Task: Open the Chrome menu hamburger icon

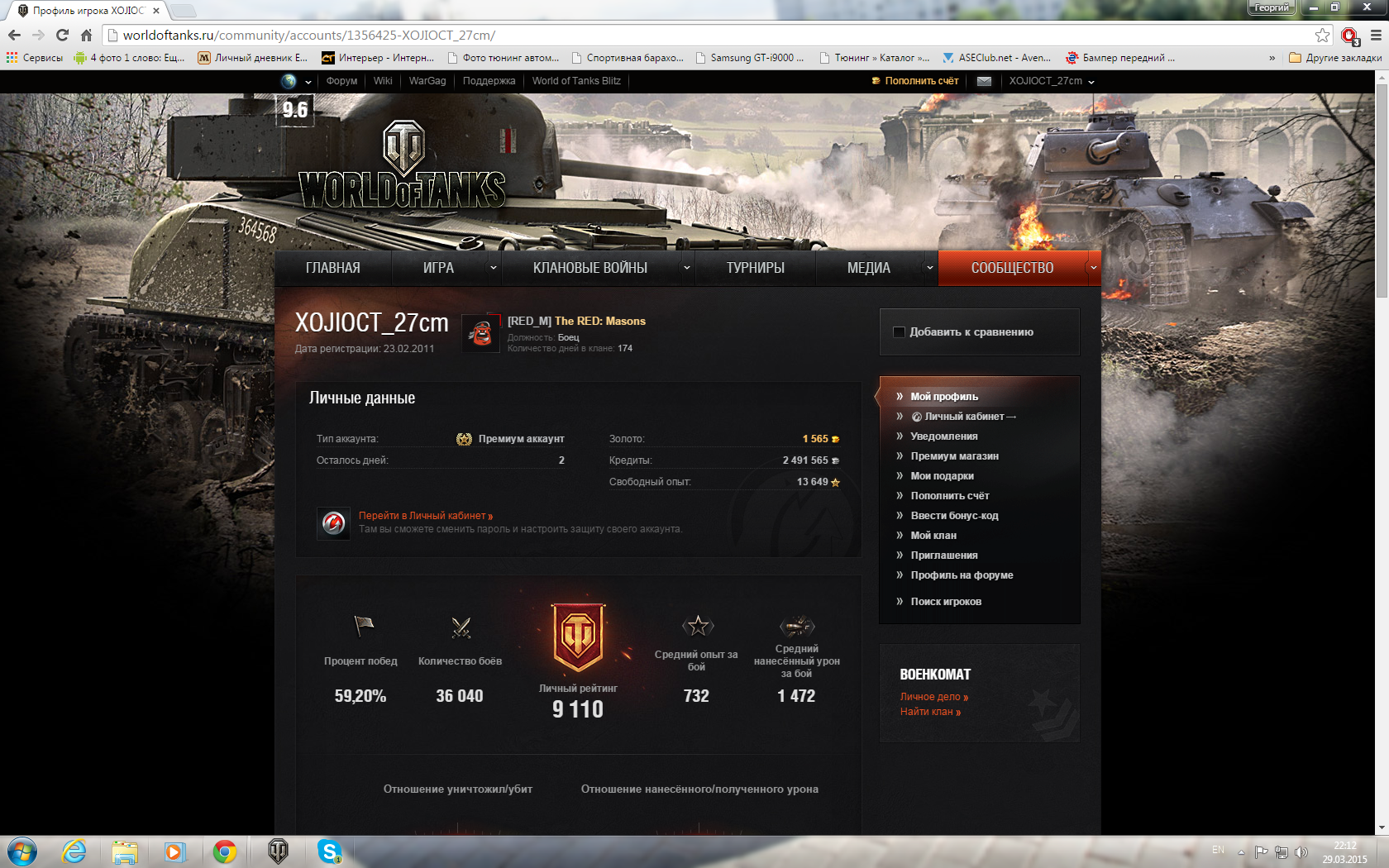Action: point(1376,35)
